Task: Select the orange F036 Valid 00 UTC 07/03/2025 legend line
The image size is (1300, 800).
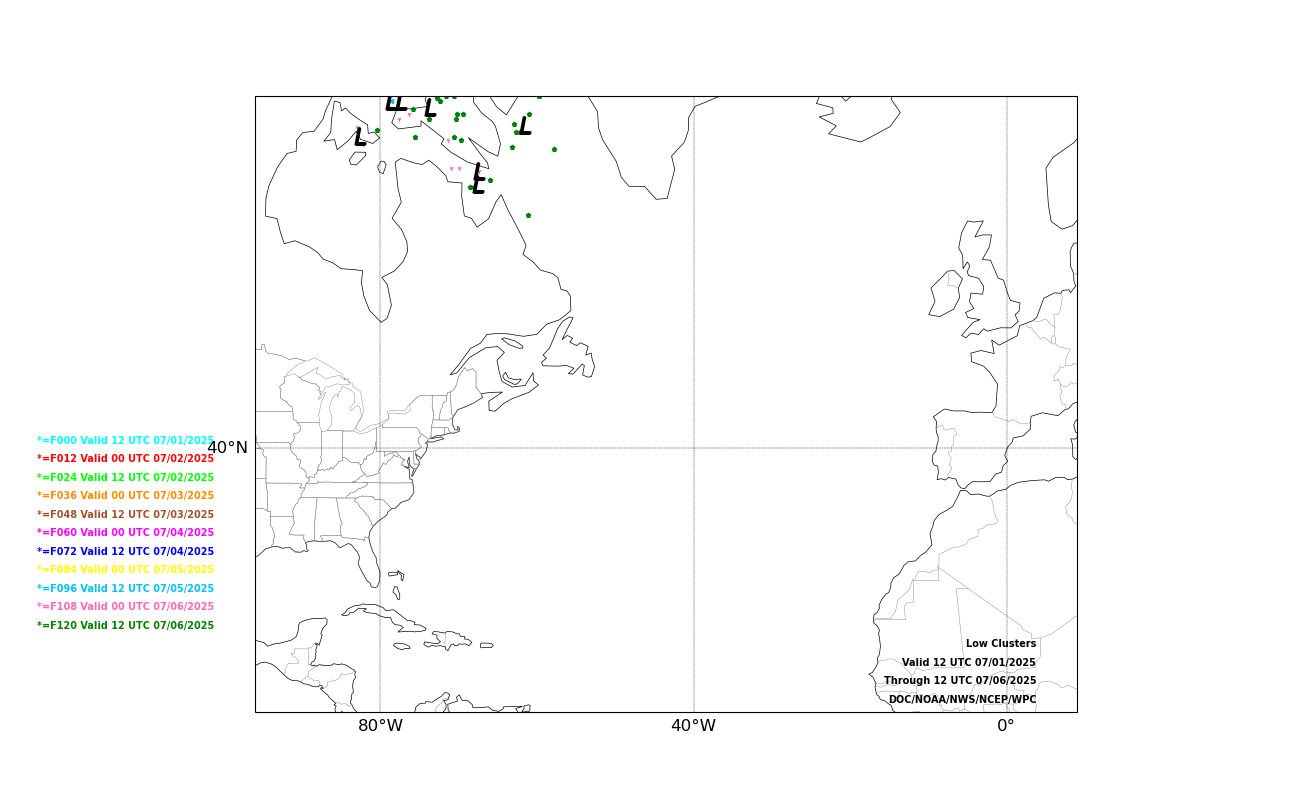Action: pos(126,496)
